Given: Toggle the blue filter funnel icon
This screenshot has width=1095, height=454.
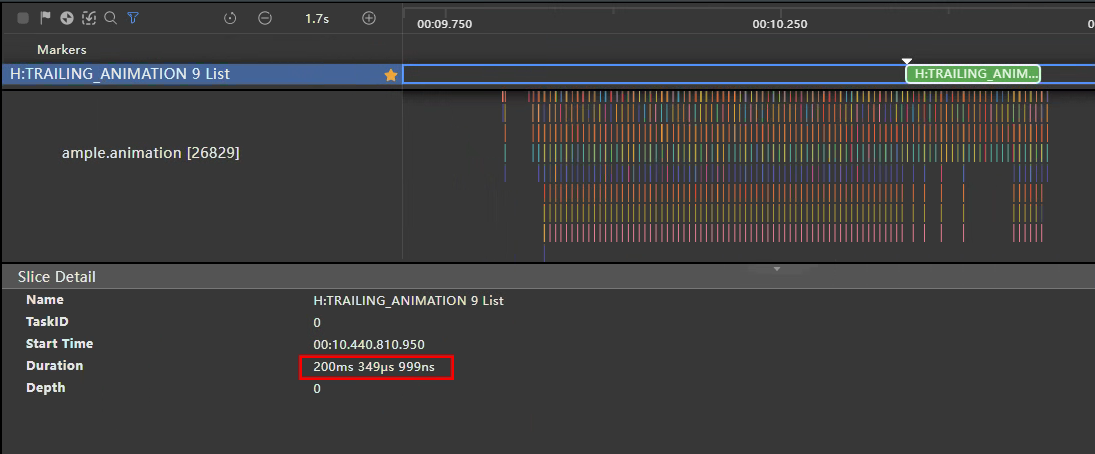Looking at the screenshot, I should [133, 18].
